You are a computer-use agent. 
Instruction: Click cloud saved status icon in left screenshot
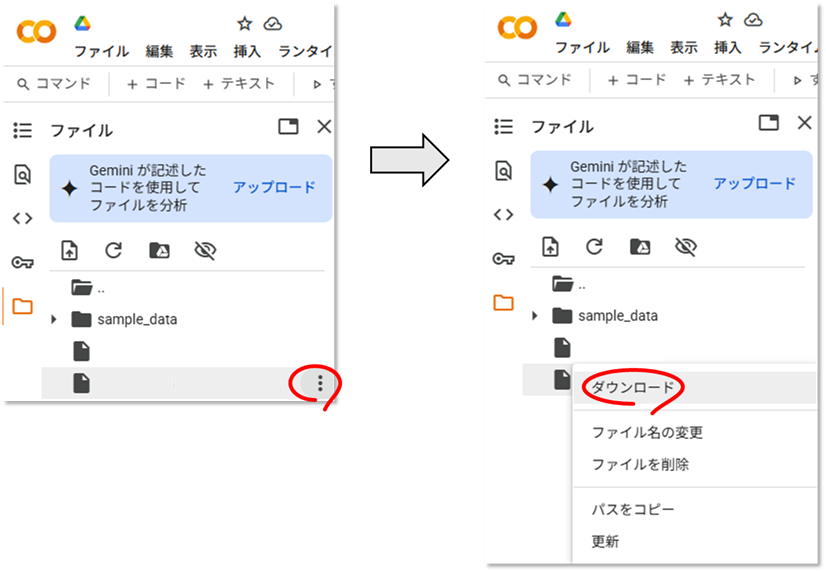click(273, 24)
